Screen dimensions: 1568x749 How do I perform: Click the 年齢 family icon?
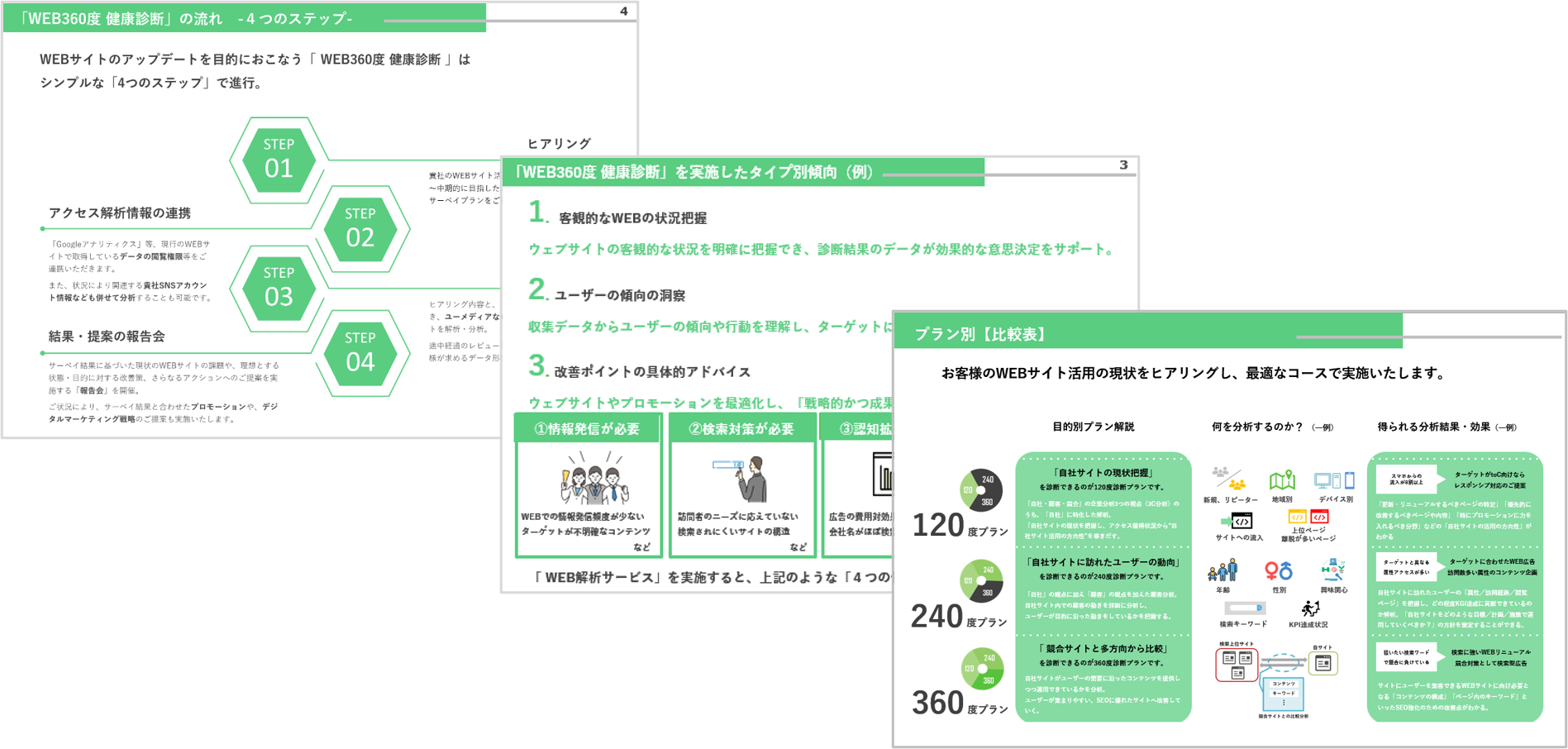pyautogui.click(x=1222, y=570)
